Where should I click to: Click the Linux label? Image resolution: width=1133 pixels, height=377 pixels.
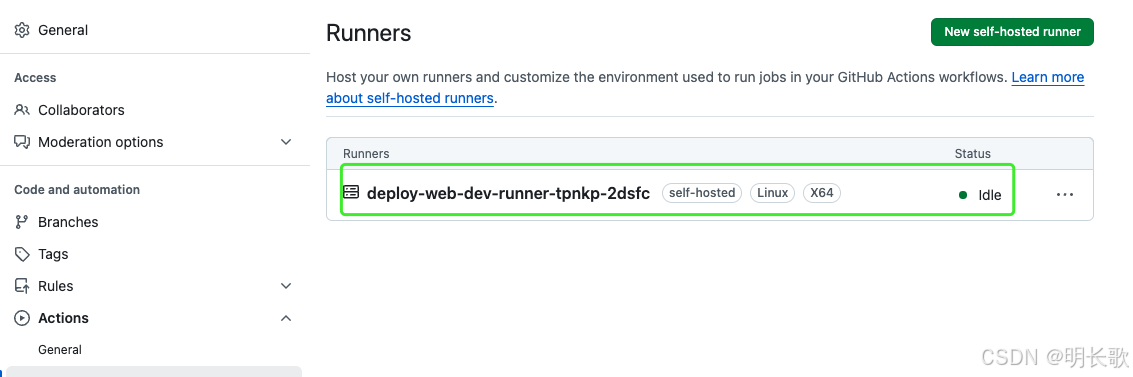[x=772, y=193]
